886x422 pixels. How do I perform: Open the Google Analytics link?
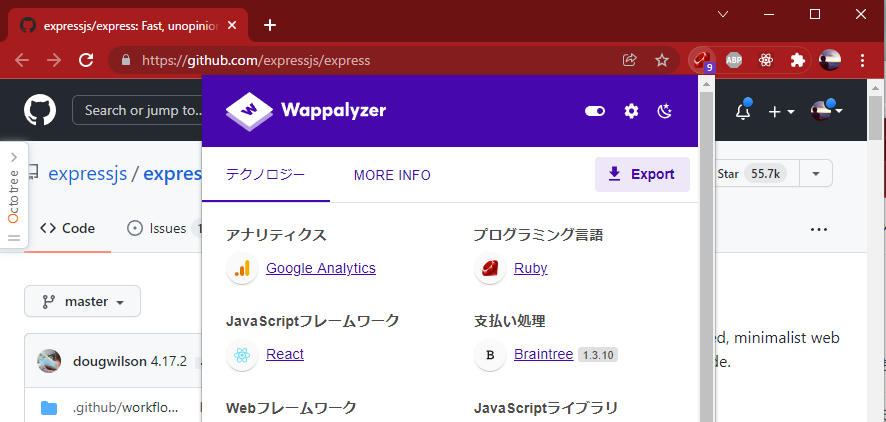[321, 268]
